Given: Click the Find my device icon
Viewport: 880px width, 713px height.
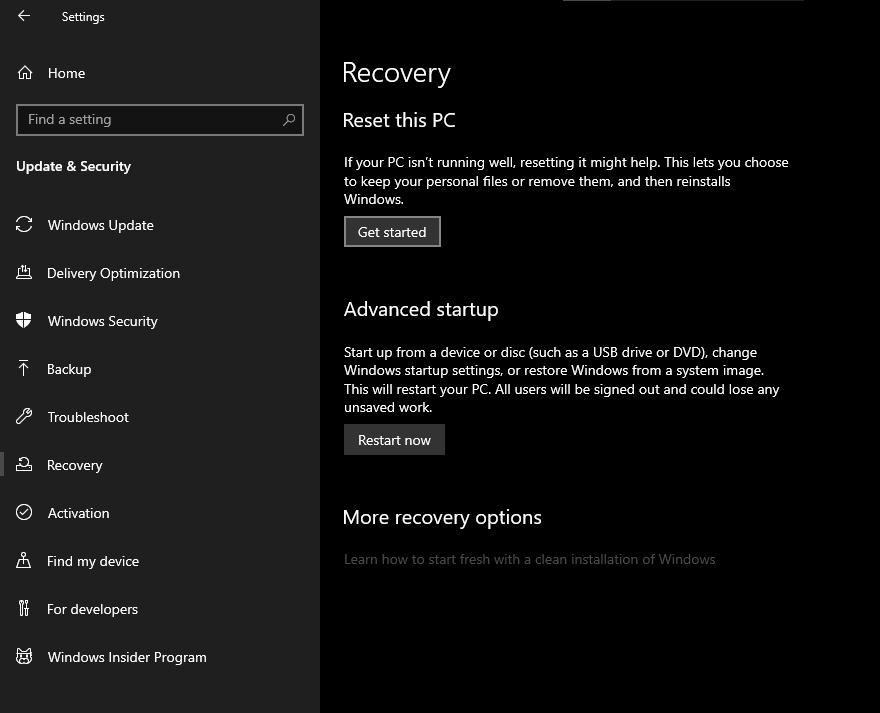Looking at the screenshot, I should [24, 561].
